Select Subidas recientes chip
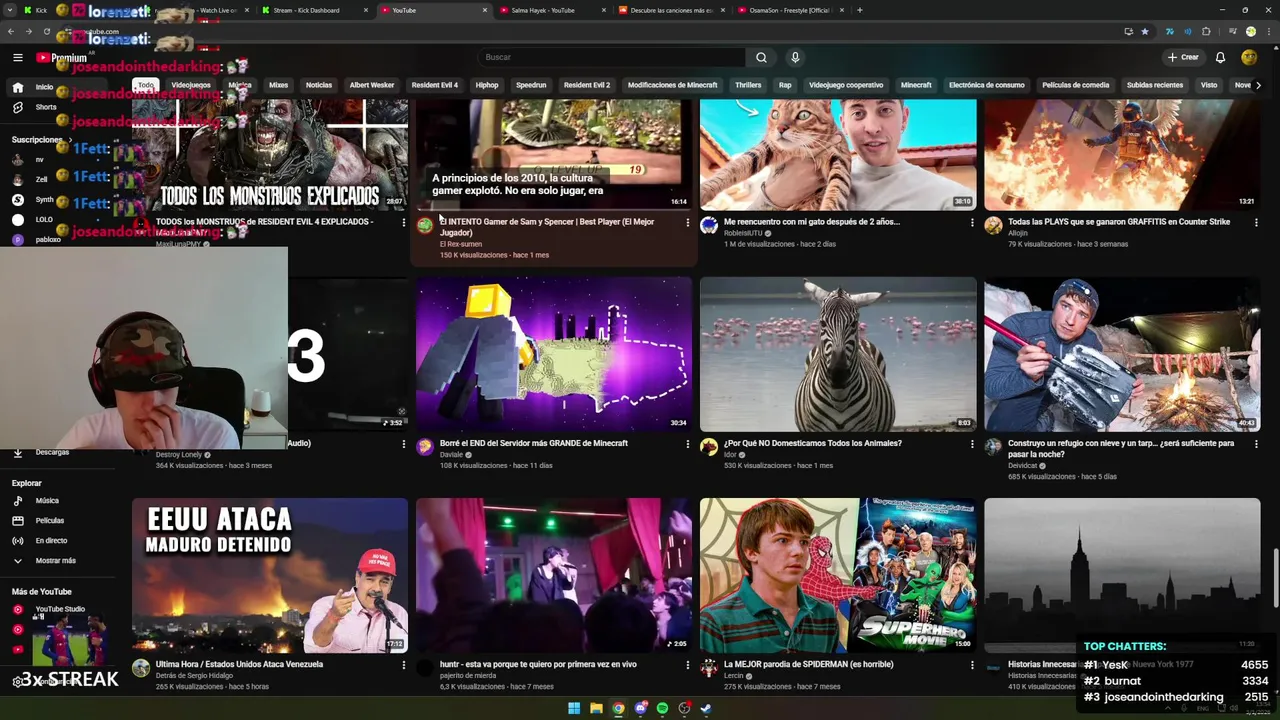Screen dimensions: 1280x720 click(1155, 85)
